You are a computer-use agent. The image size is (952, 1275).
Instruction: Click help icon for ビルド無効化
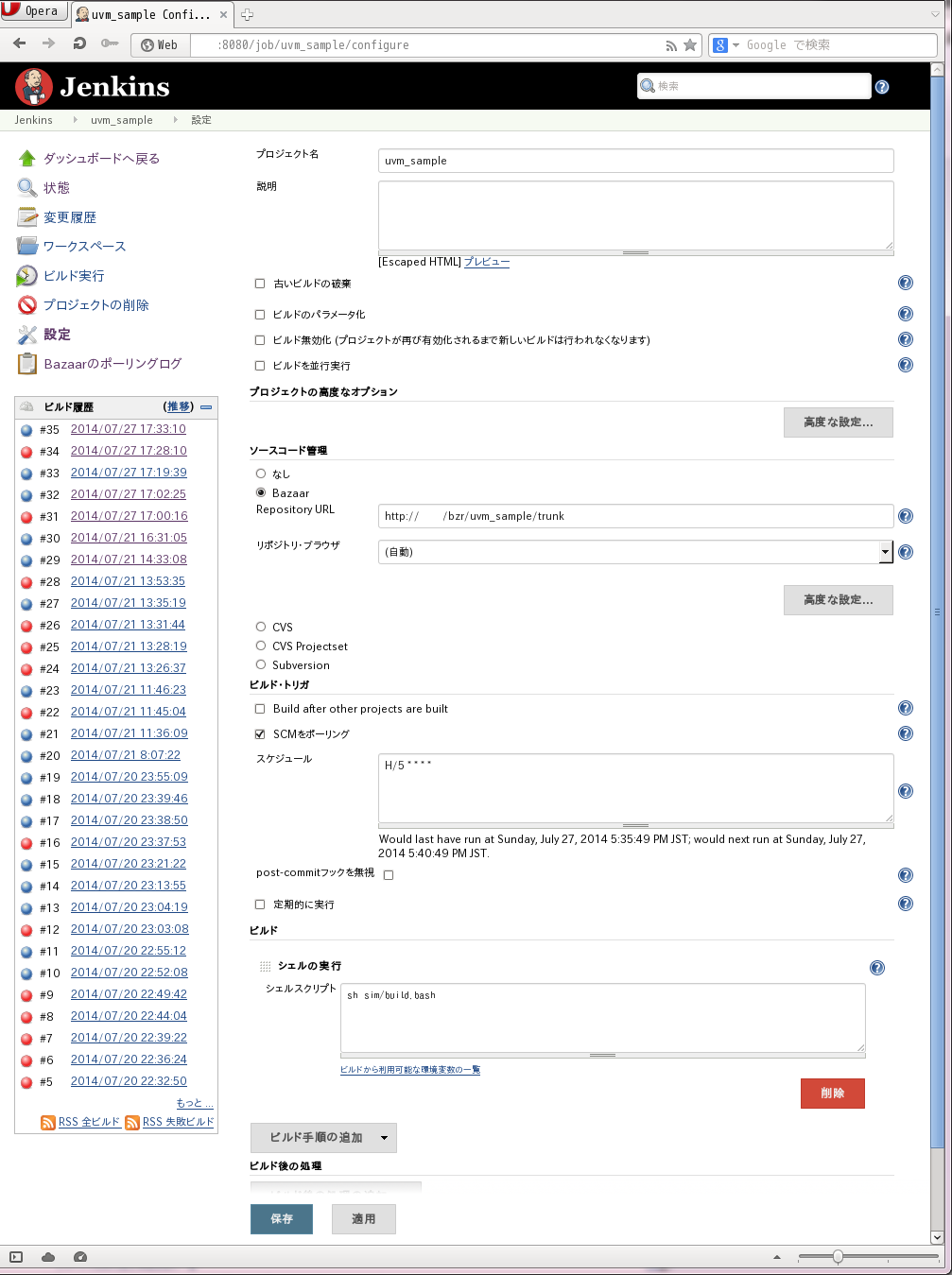(x=906, y=339)
